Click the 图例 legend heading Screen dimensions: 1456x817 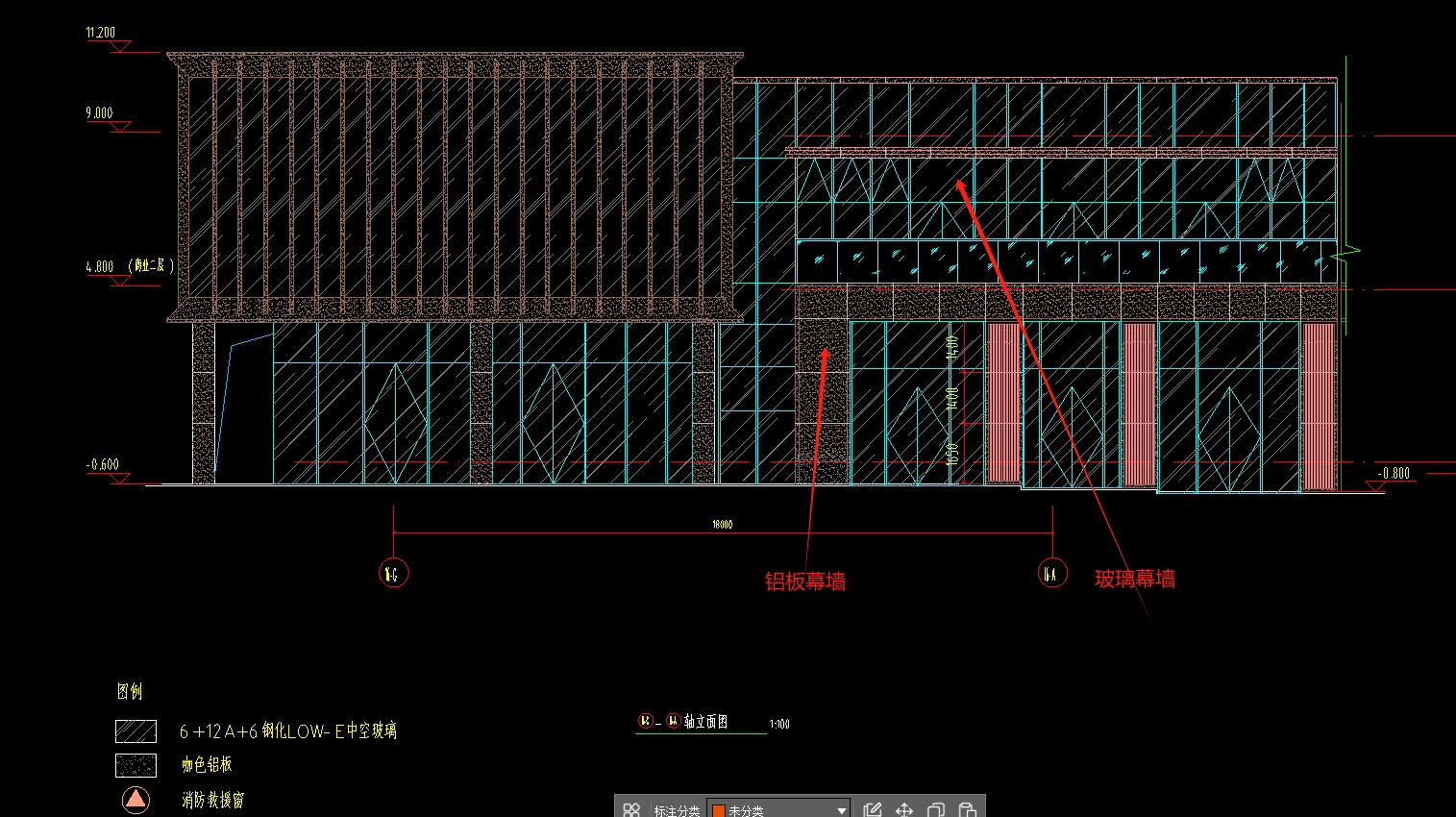pos(130,691)
